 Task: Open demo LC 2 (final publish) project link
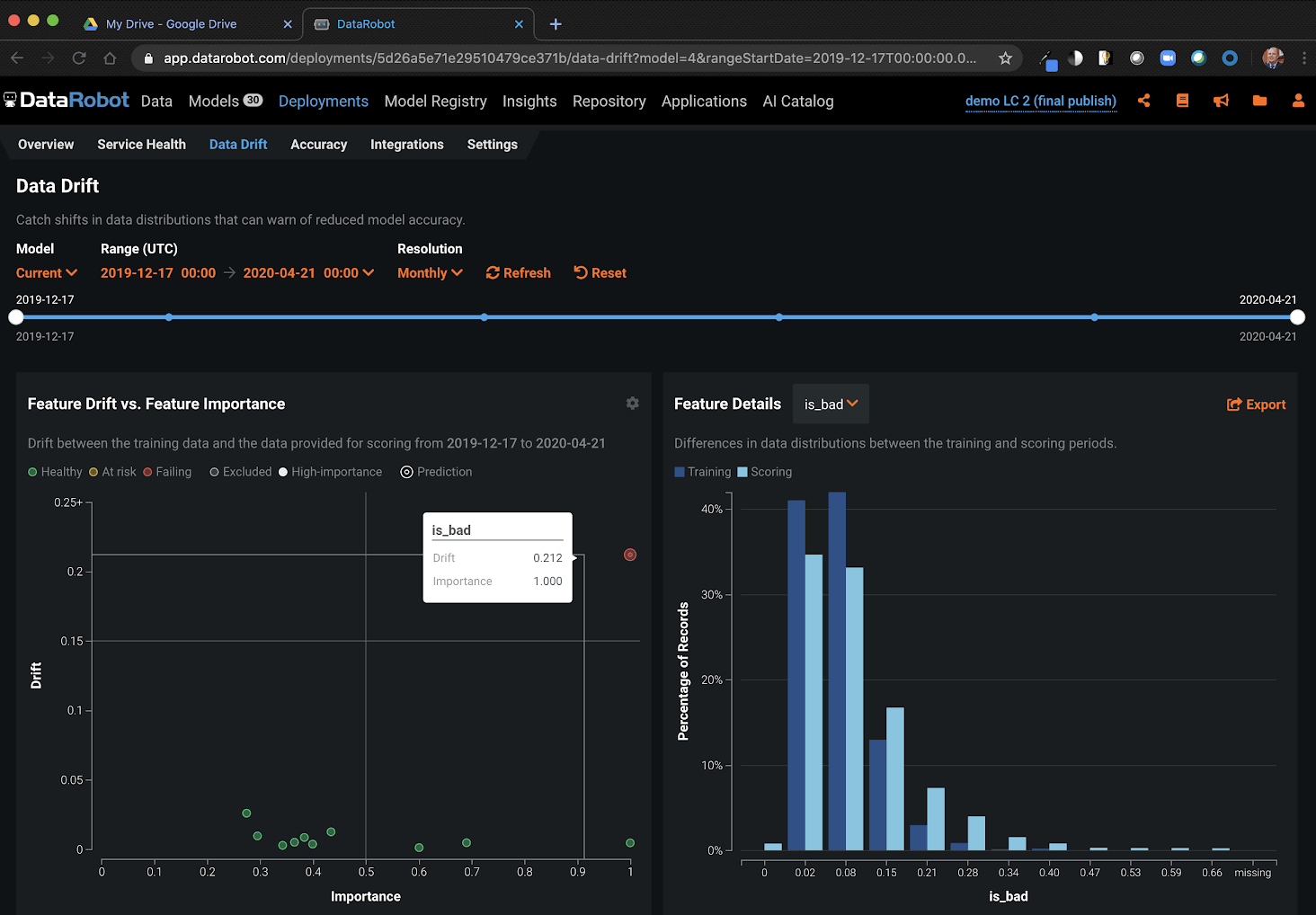[1040, 102]
